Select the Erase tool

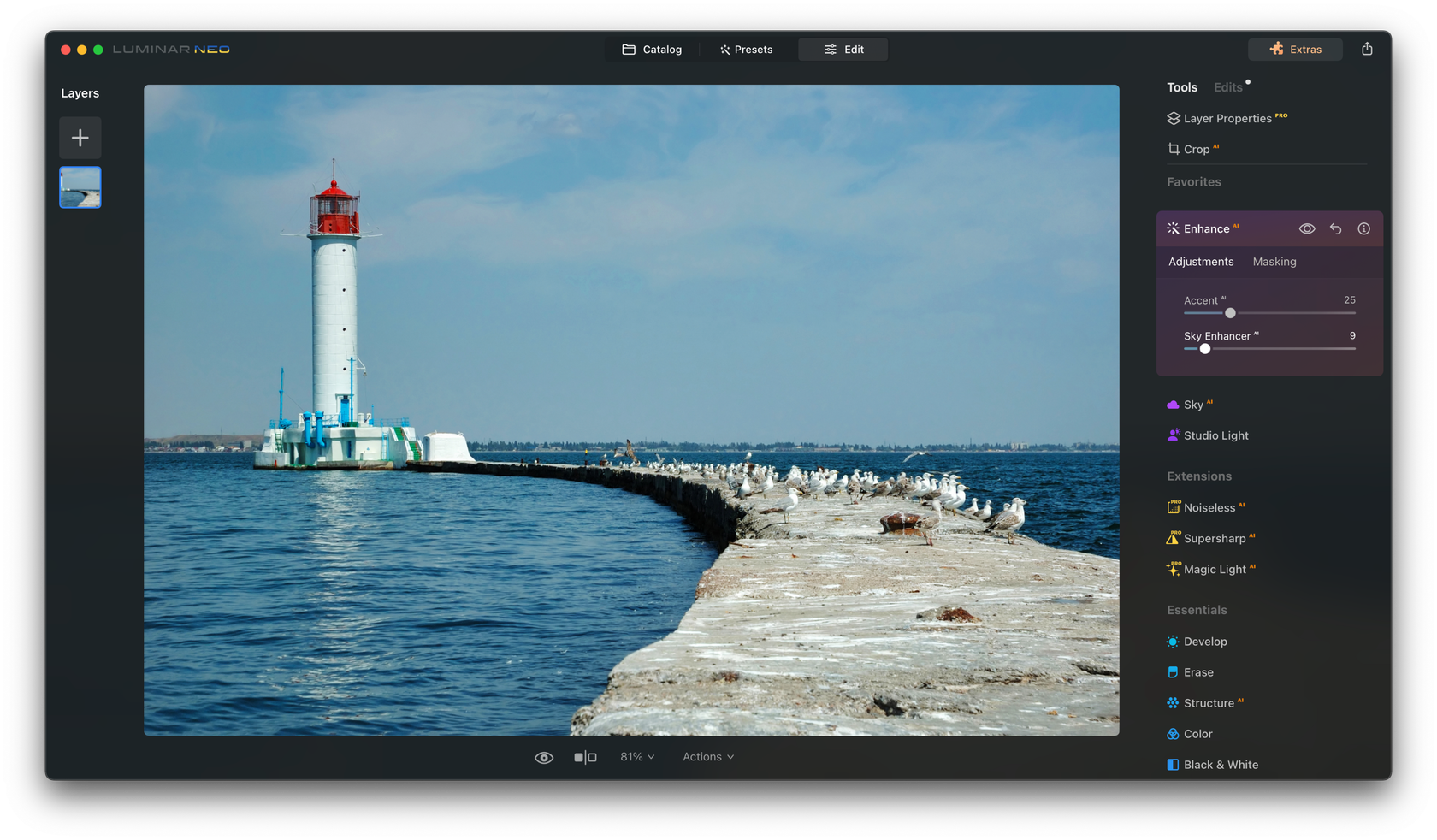click(1199, 671)
